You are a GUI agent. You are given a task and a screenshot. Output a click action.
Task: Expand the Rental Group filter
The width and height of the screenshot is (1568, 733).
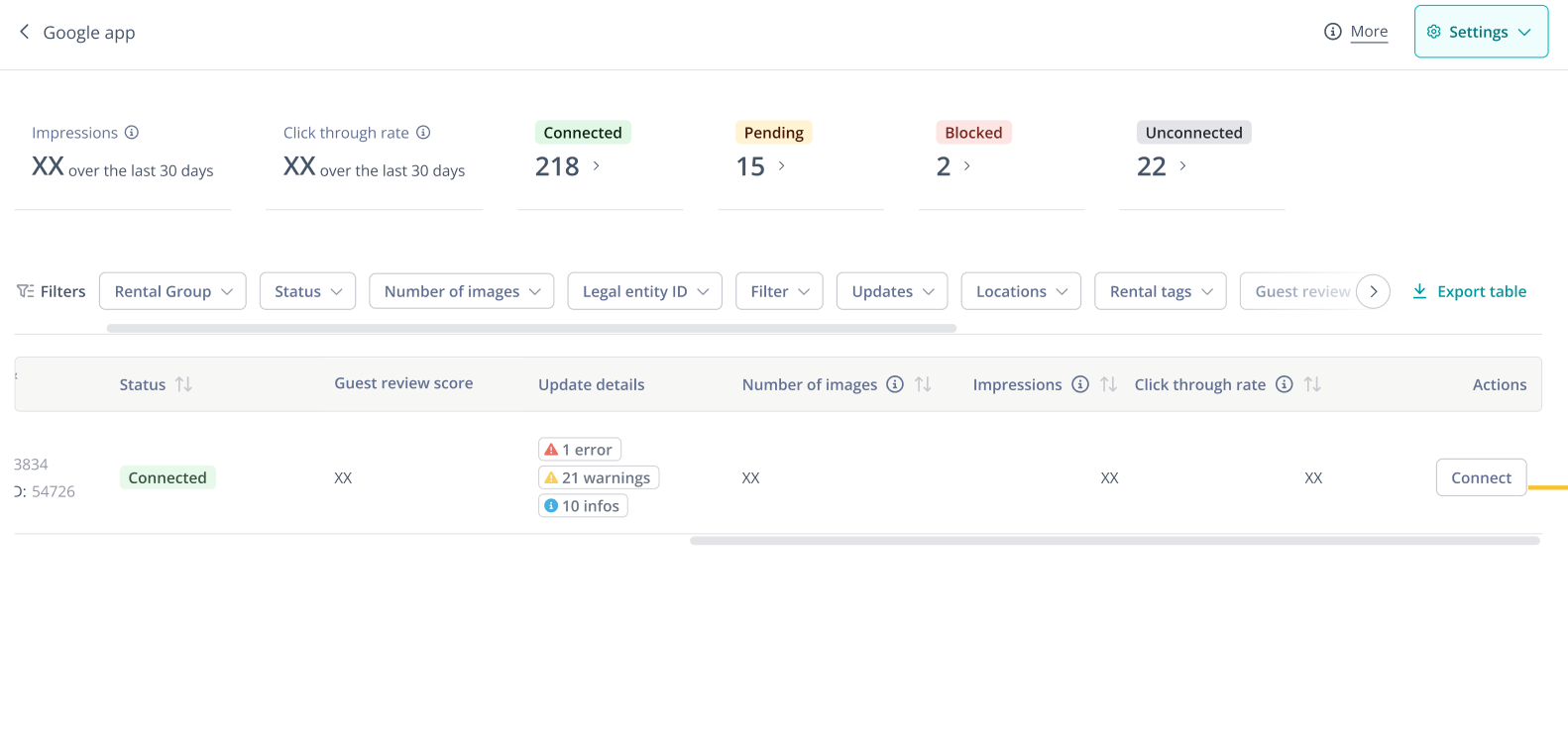172,291
